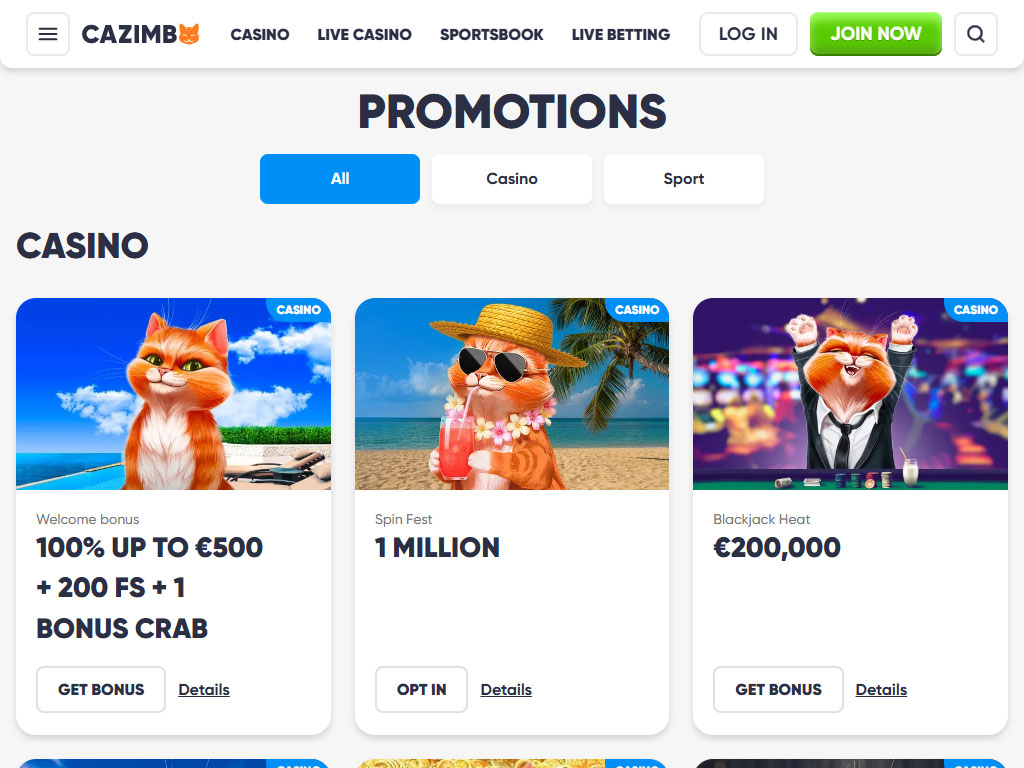Click the green JOIN NOW button

click(876, 34)
